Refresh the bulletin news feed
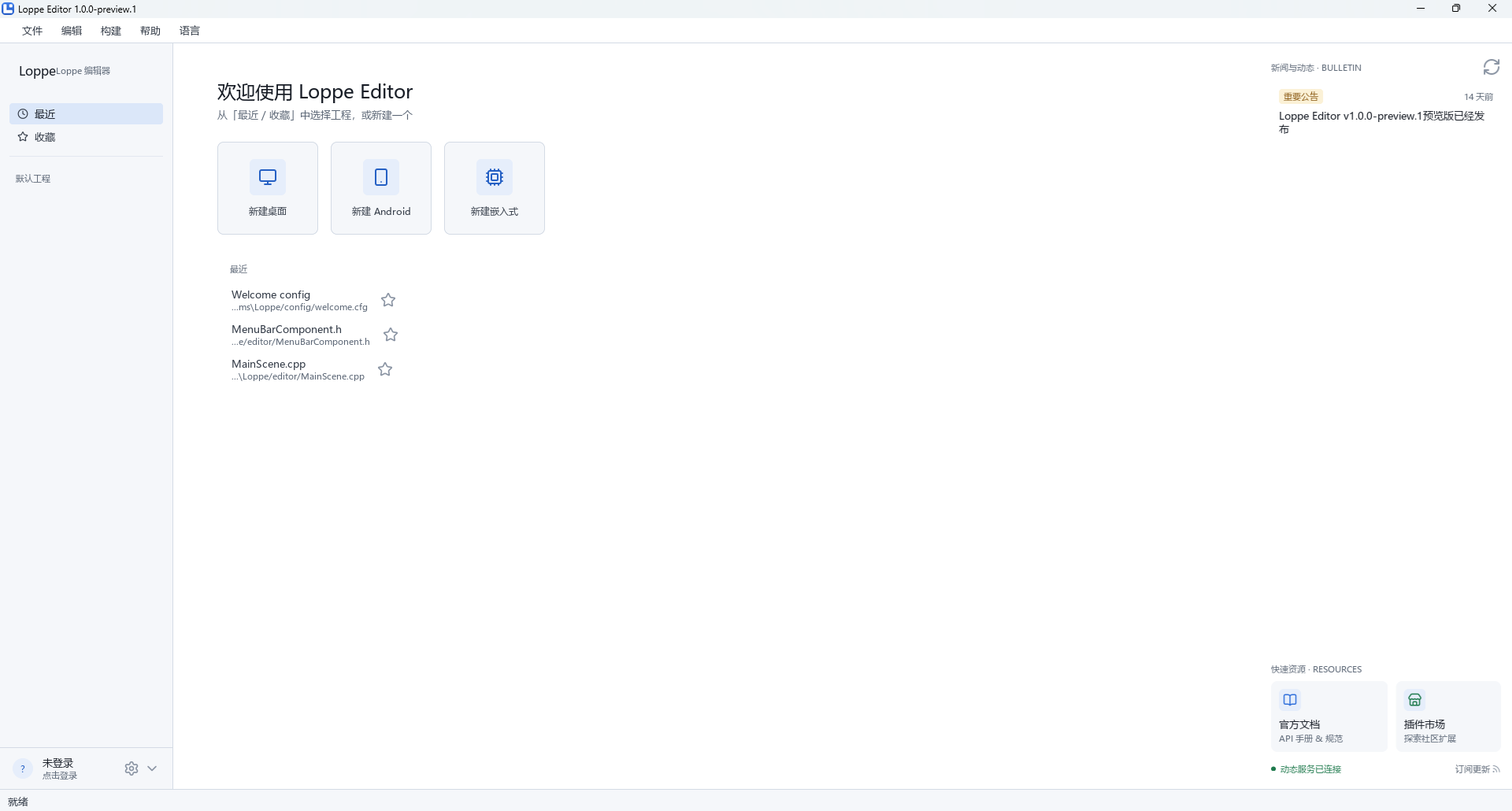Viewport: 1512px width, 811px height. [1492, 67]
